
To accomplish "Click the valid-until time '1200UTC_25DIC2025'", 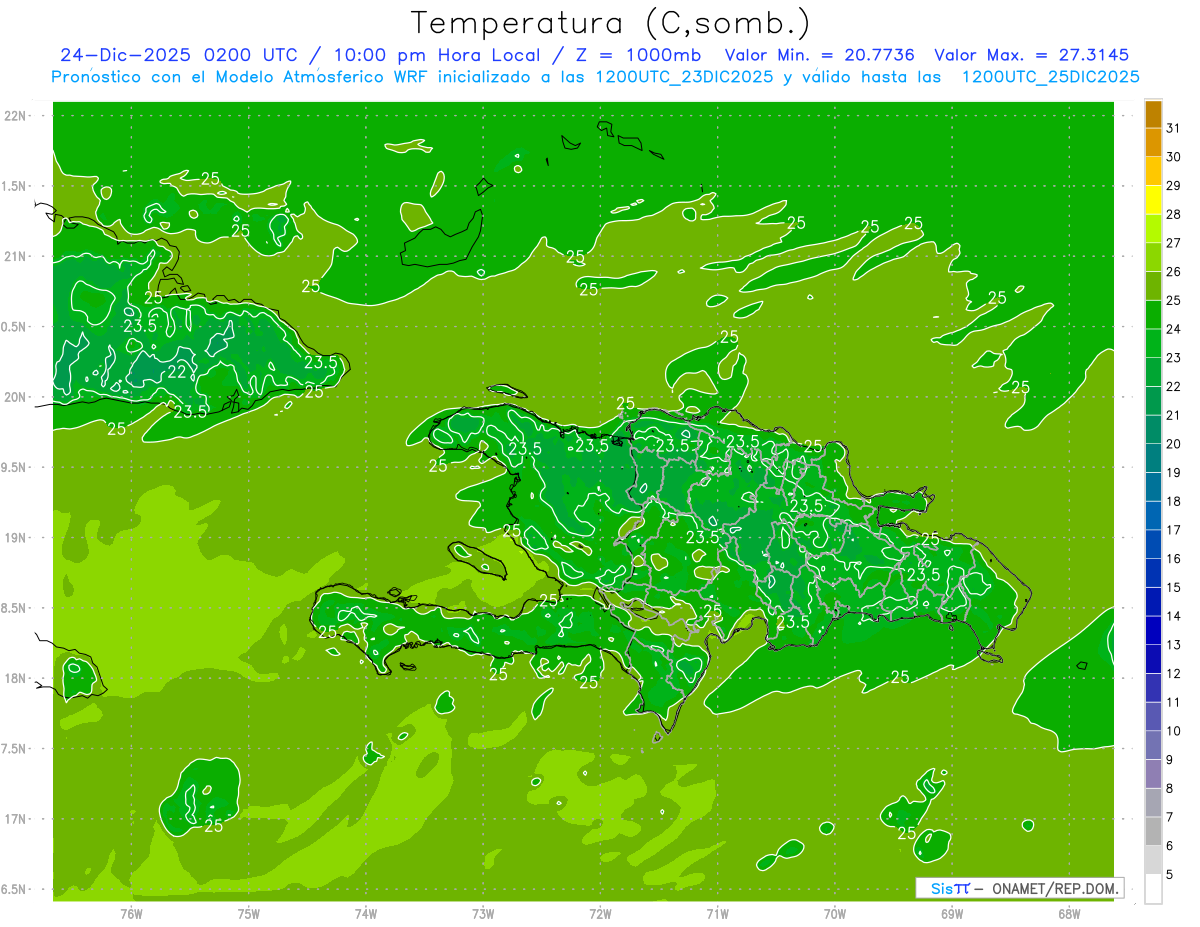I will [1050, 77].
